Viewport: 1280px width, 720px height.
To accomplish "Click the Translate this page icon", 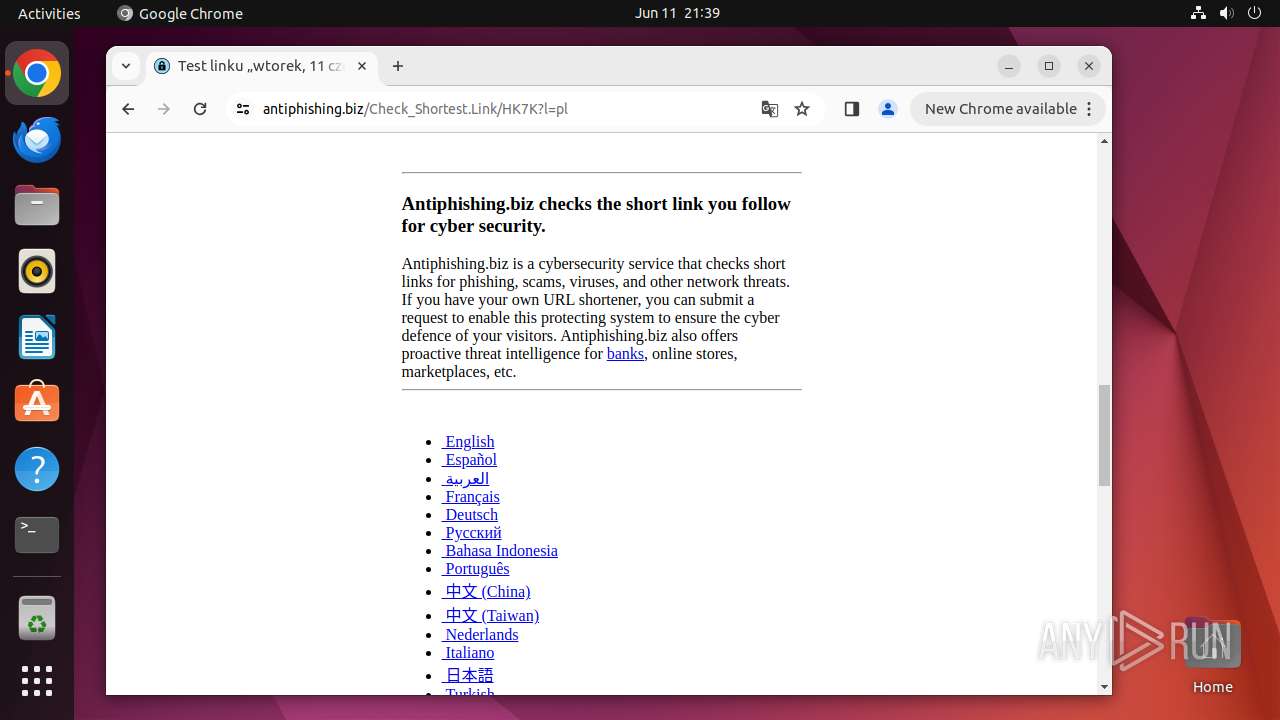I will point(769,109).
